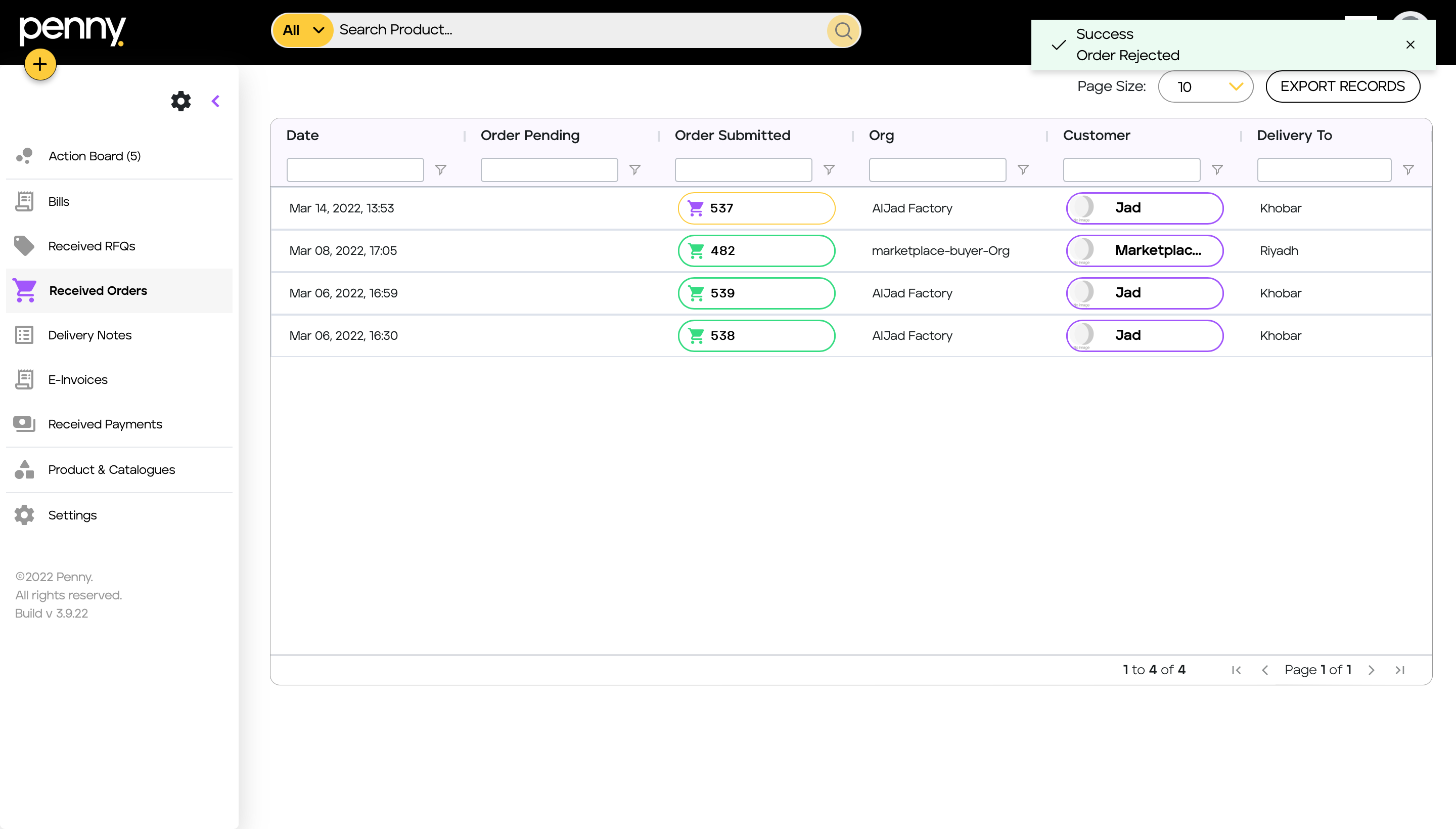The width and height of the screenshot is (1456, 829).
Task: Open Product & Catalogues section
Action: tap(119, 470)
